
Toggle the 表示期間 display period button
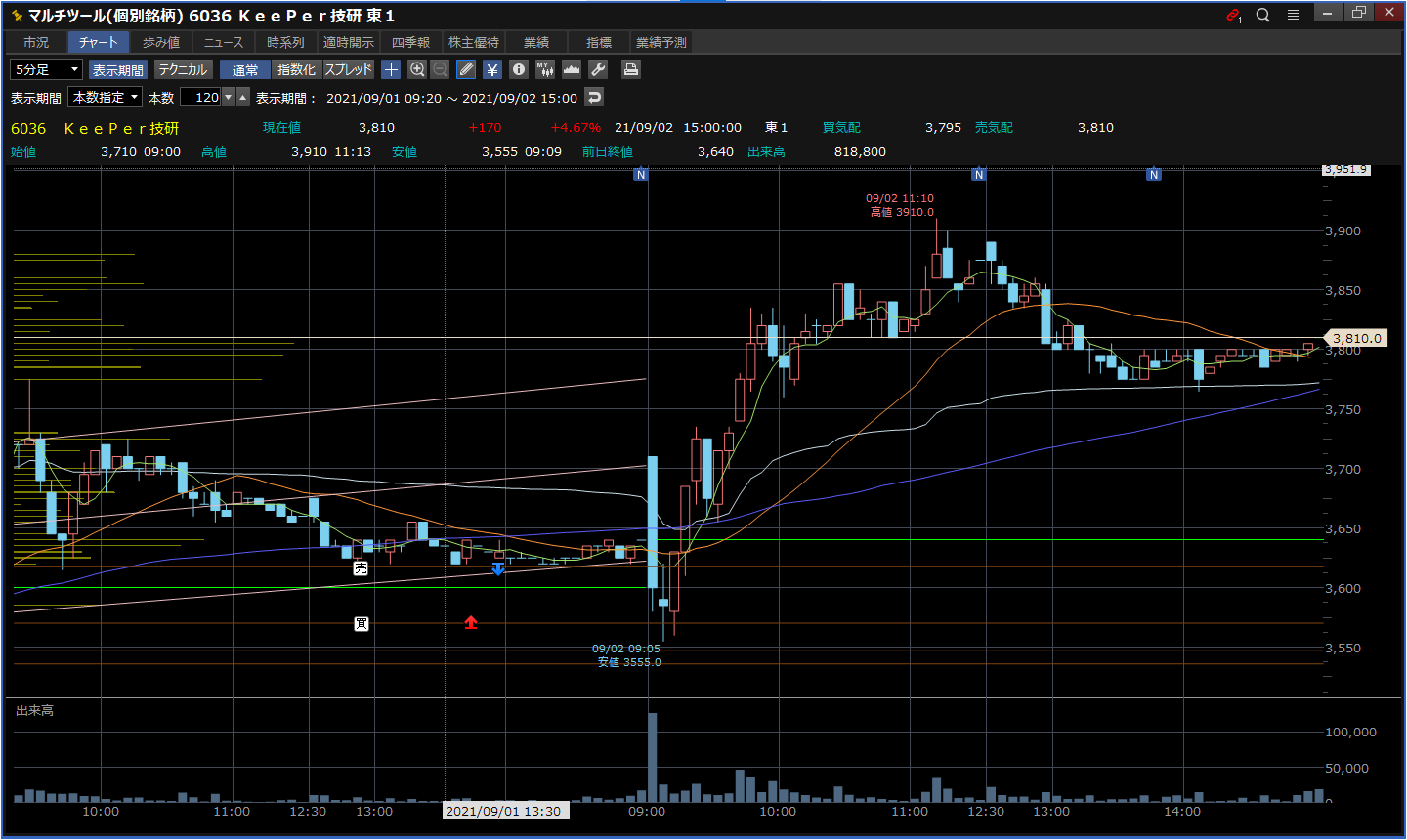click(x=118, y=70)
